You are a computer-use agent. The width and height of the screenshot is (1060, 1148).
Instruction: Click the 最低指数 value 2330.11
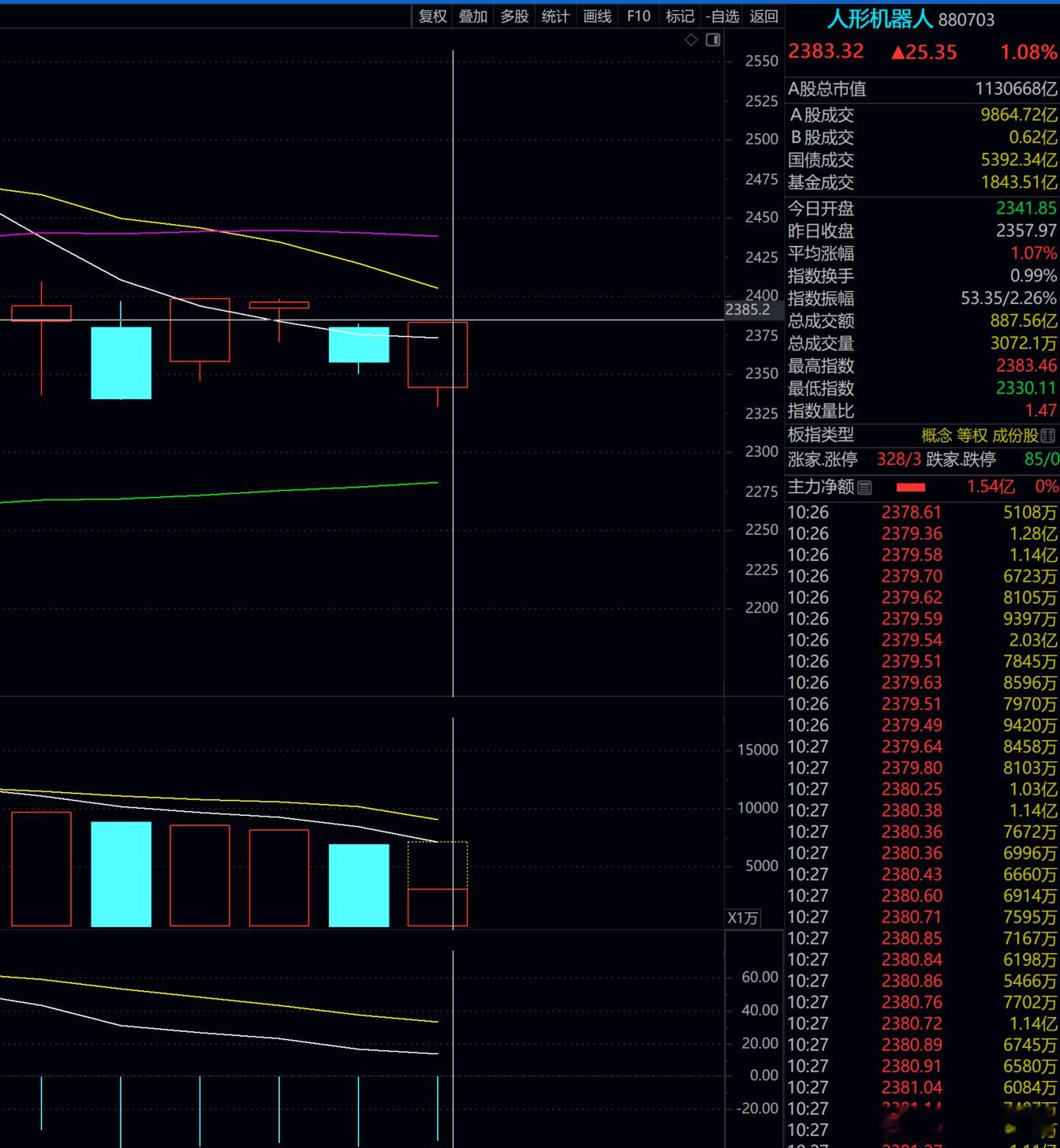(x=1025, y=388)
